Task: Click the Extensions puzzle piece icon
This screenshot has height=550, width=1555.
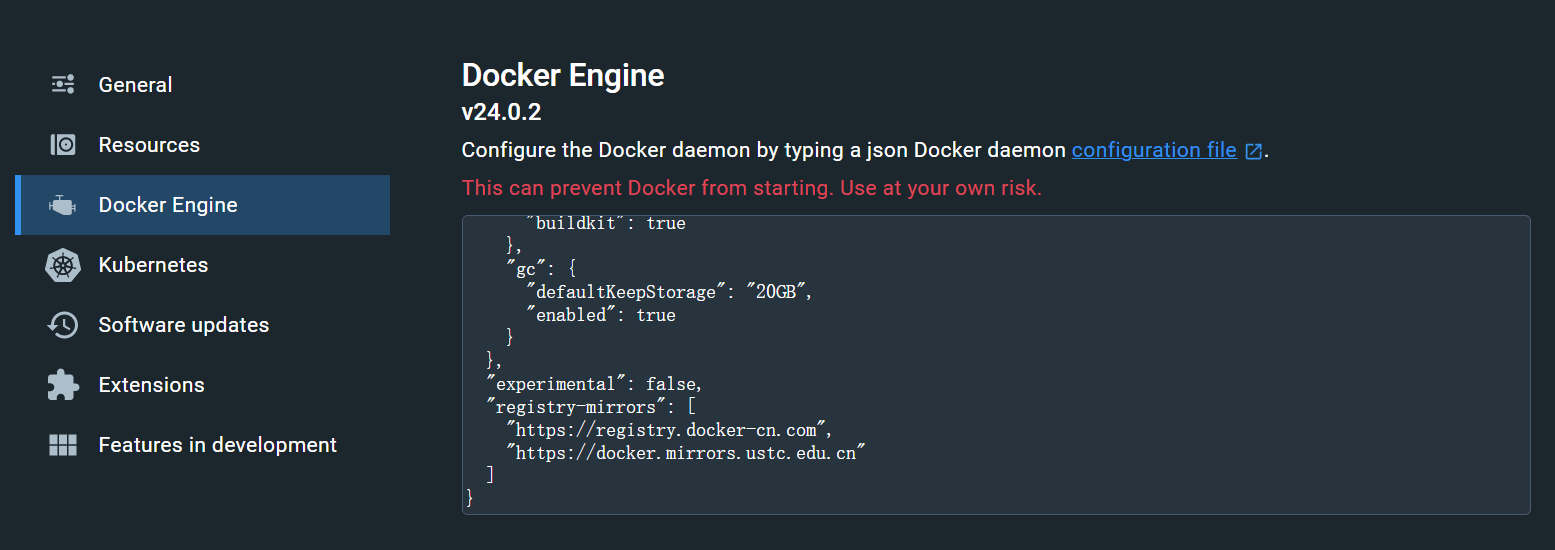Action: tap(63, 385)
